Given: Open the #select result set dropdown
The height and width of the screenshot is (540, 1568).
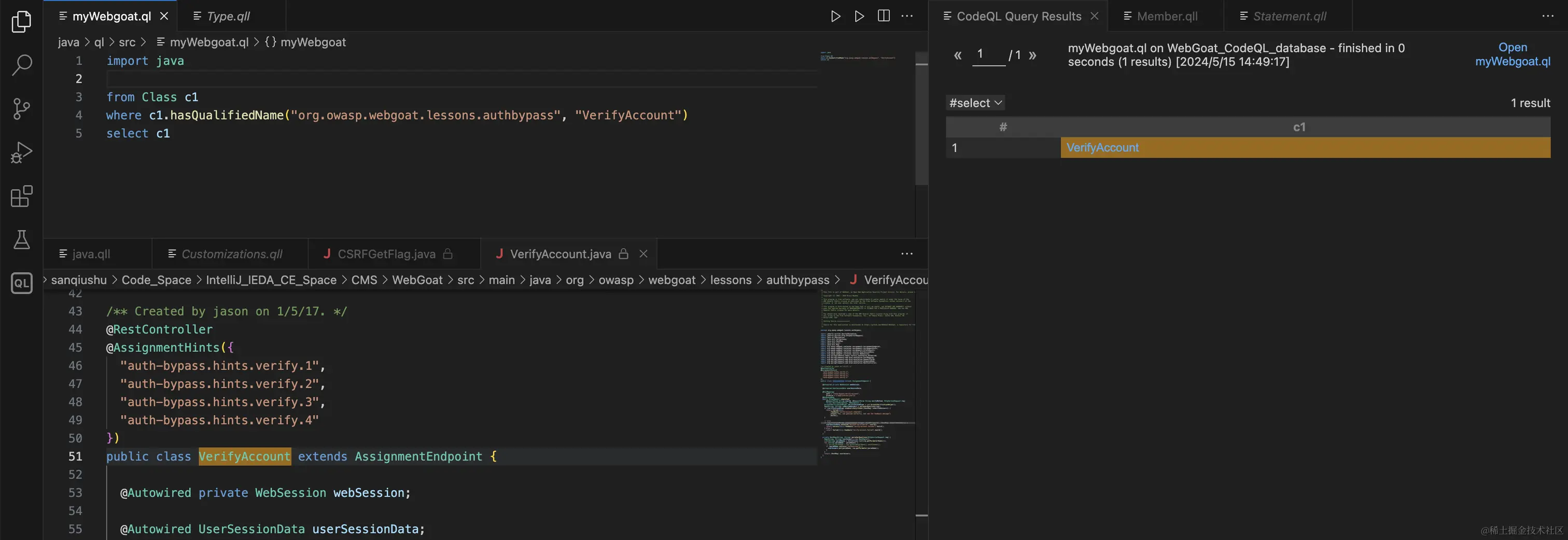Looking at the screenshot, I should pos(975,103).
